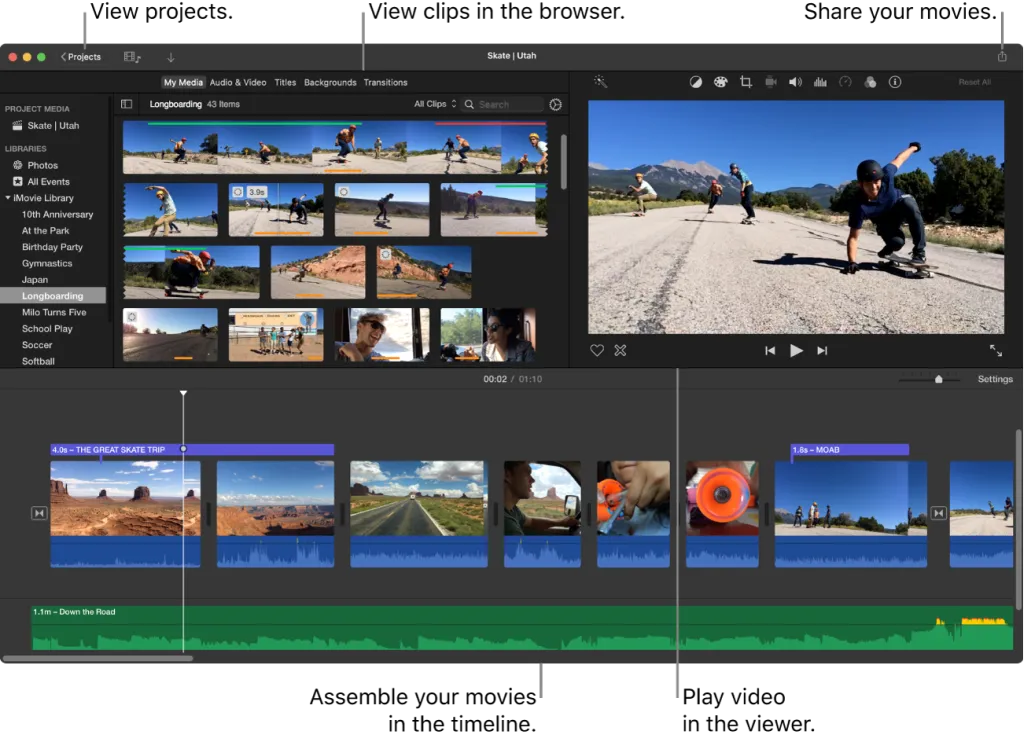Select the Cropping tool icon

[x=746, y=82]
